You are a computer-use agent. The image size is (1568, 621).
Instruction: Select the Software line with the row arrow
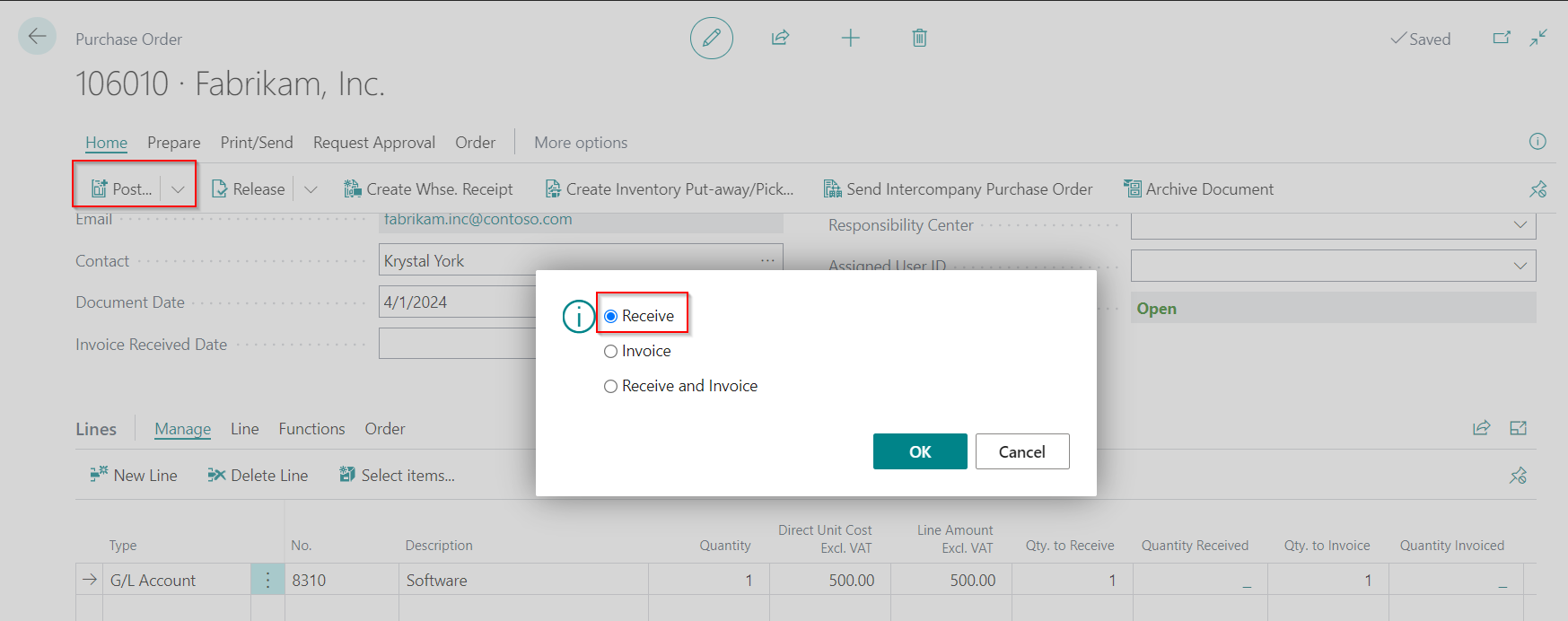(x=90, y=580)
